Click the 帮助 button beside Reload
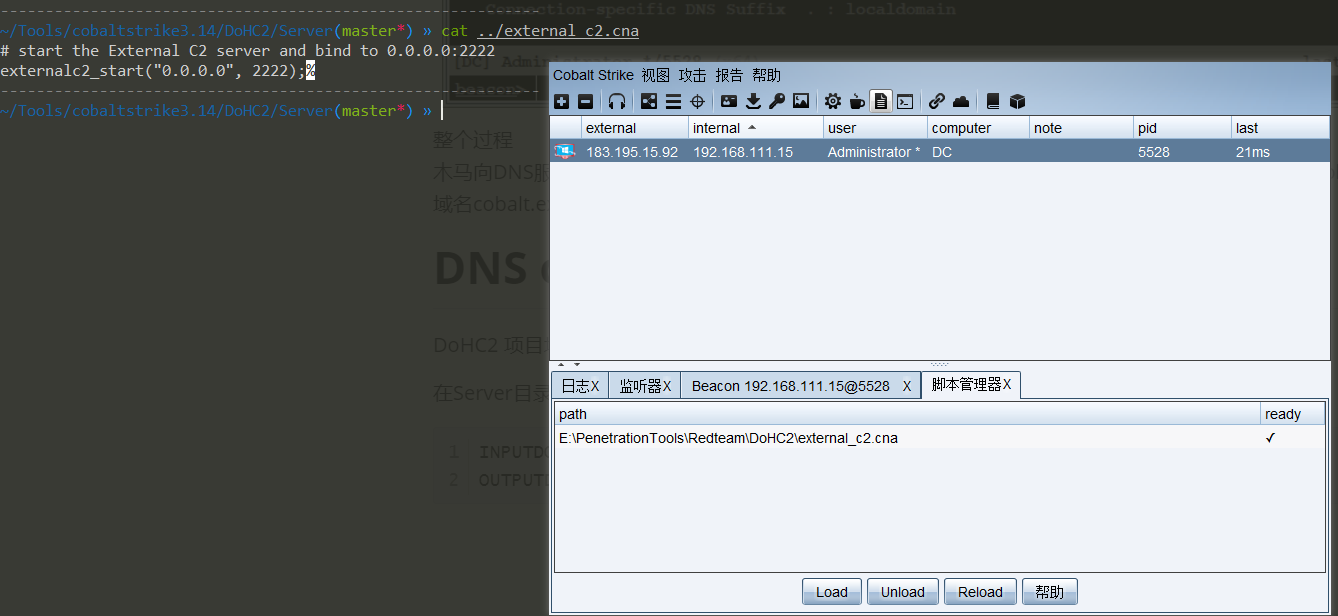1338x616 pixels. tap(1050, 592)
